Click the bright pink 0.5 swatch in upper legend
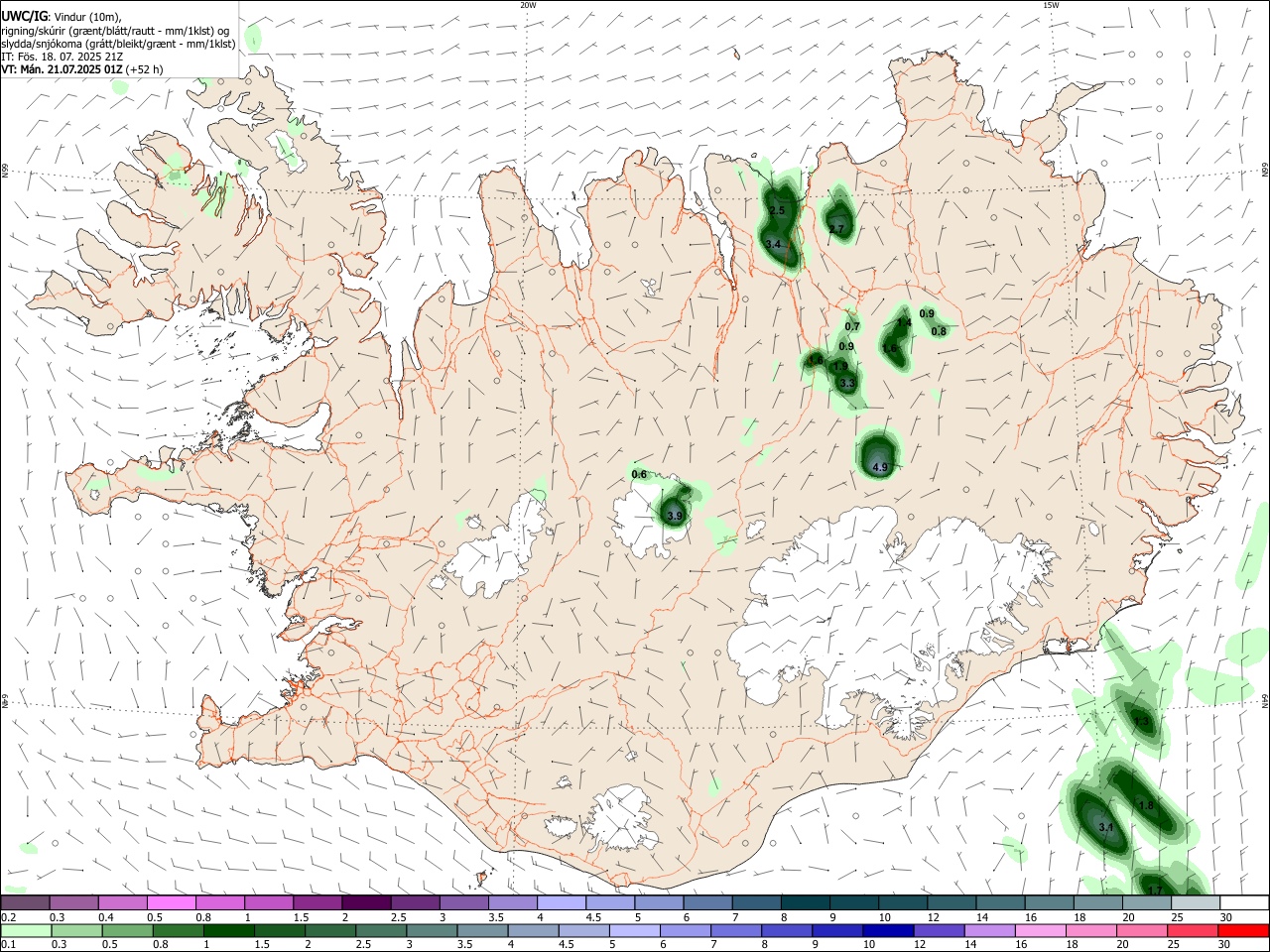This screenshot has width=1270, height=952. [172, 903]
